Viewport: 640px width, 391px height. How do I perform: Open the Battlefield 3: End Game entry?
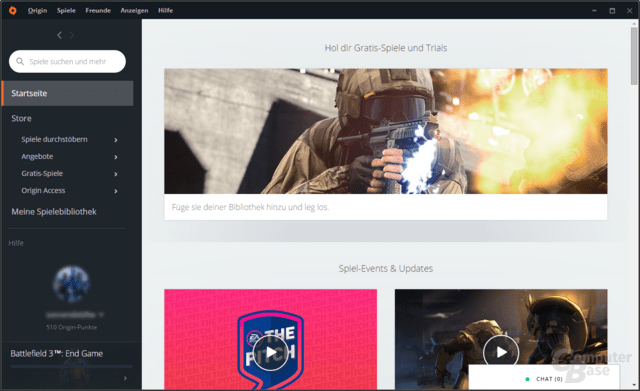57,354
